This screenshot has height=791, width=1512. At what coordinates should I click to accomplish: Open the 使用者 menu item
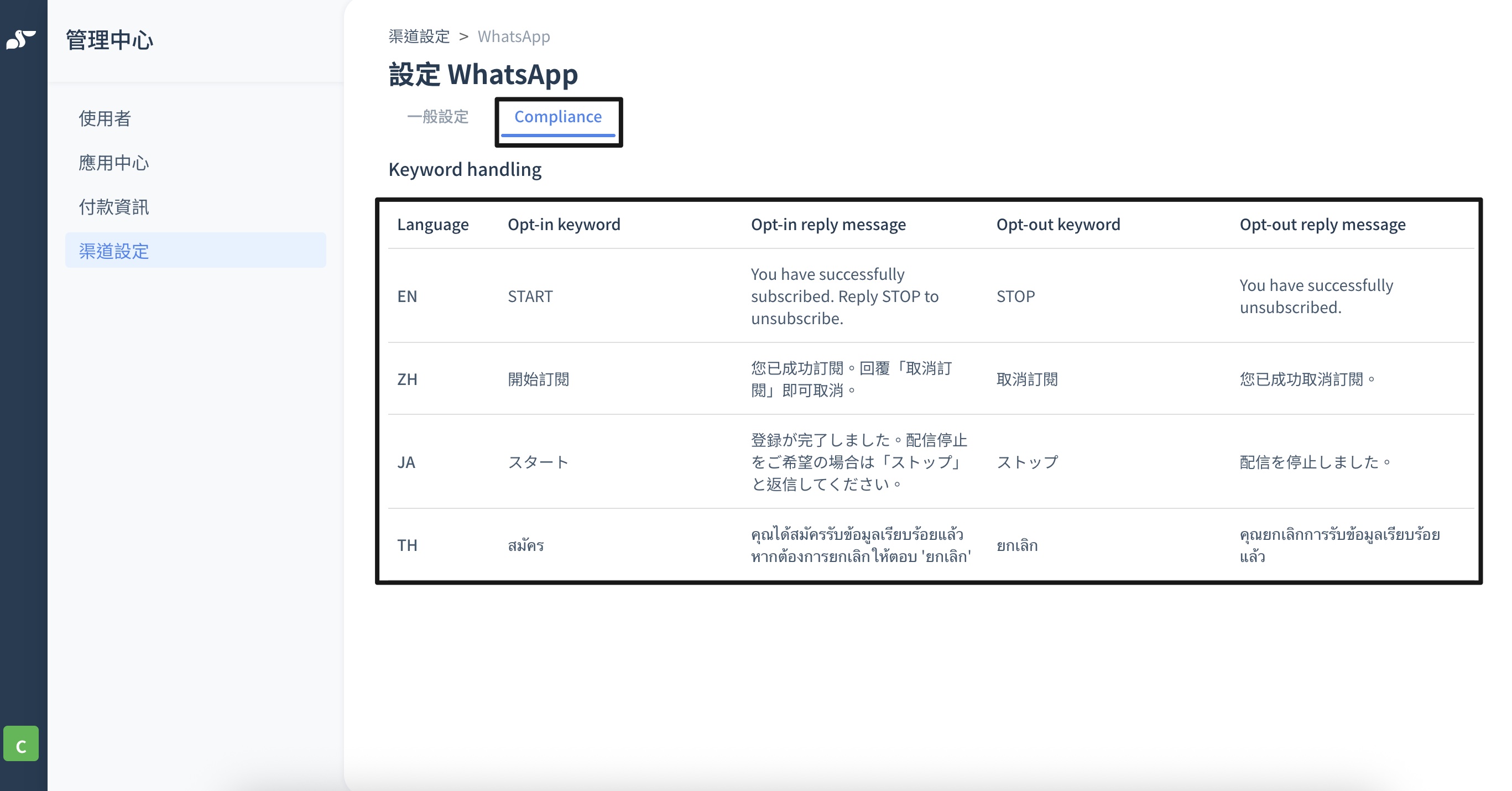[105, 118]
